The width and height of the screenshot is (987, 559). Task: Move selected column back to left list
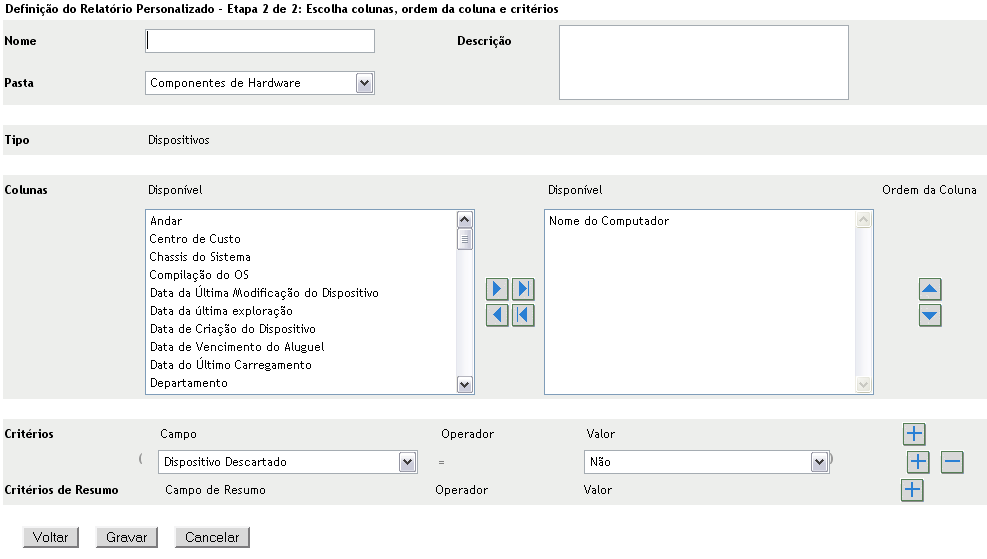[497, 316]
